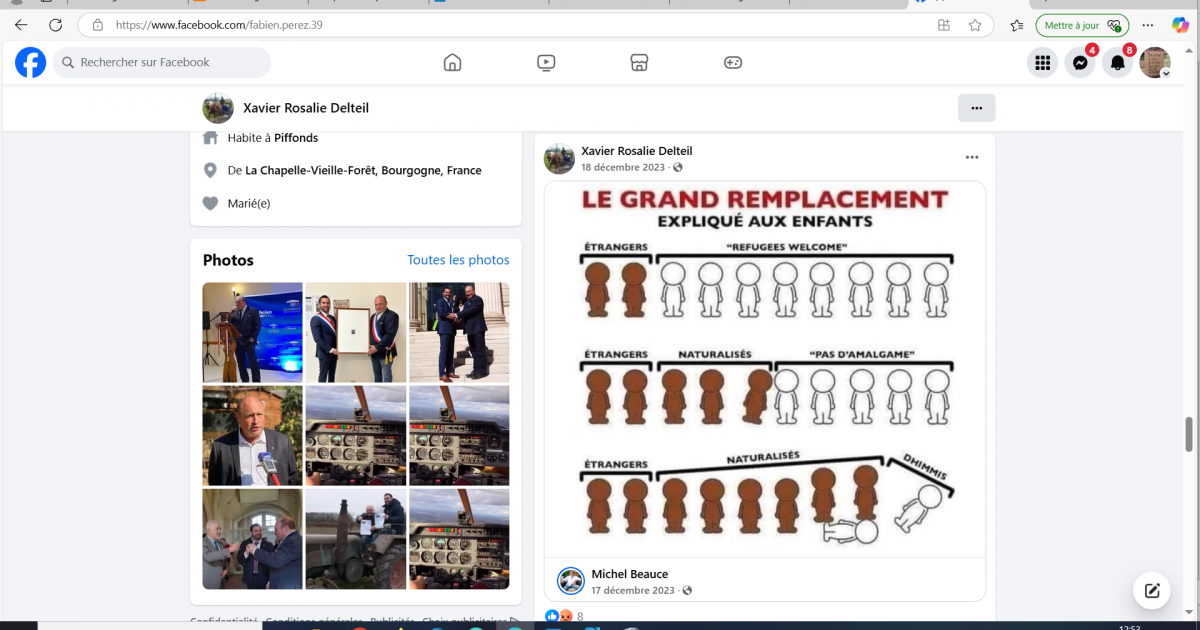Viewport: 1200px width, 630px height.
Task: Click the new message compose icon
Action: [1151, 590]
